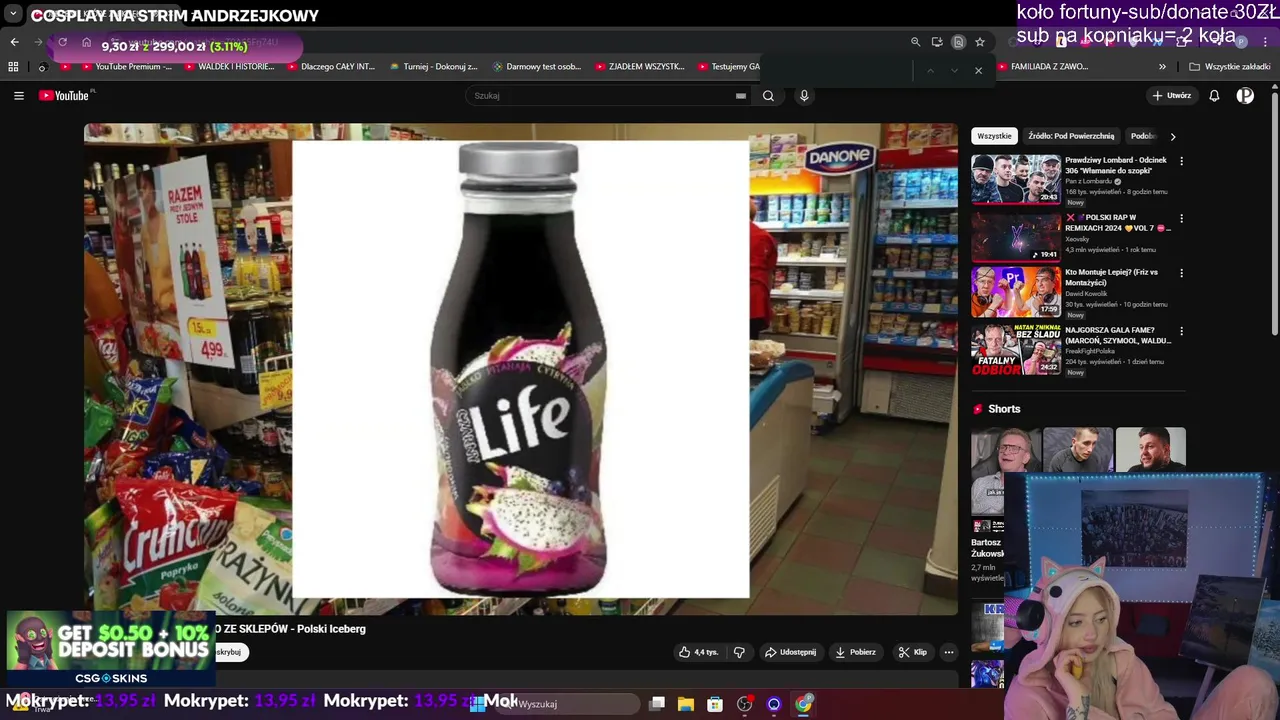Open POLSKI RAP W REMIXACH 2024 thumbnail
This screenshot has height=720, width=1280.
click(1016, 236)
